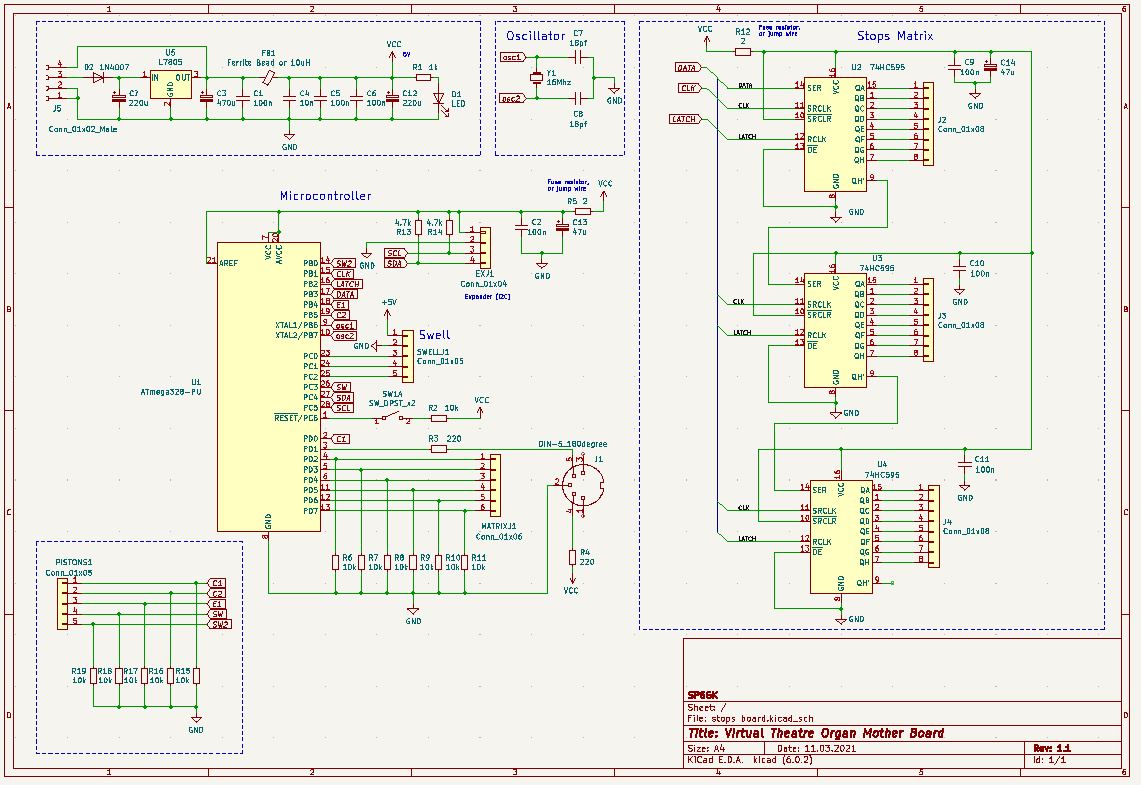Click the 'Conn_01x02_Male' value text
The width and height of the screenshot is (1141, 785).
(x=82, y=129)
